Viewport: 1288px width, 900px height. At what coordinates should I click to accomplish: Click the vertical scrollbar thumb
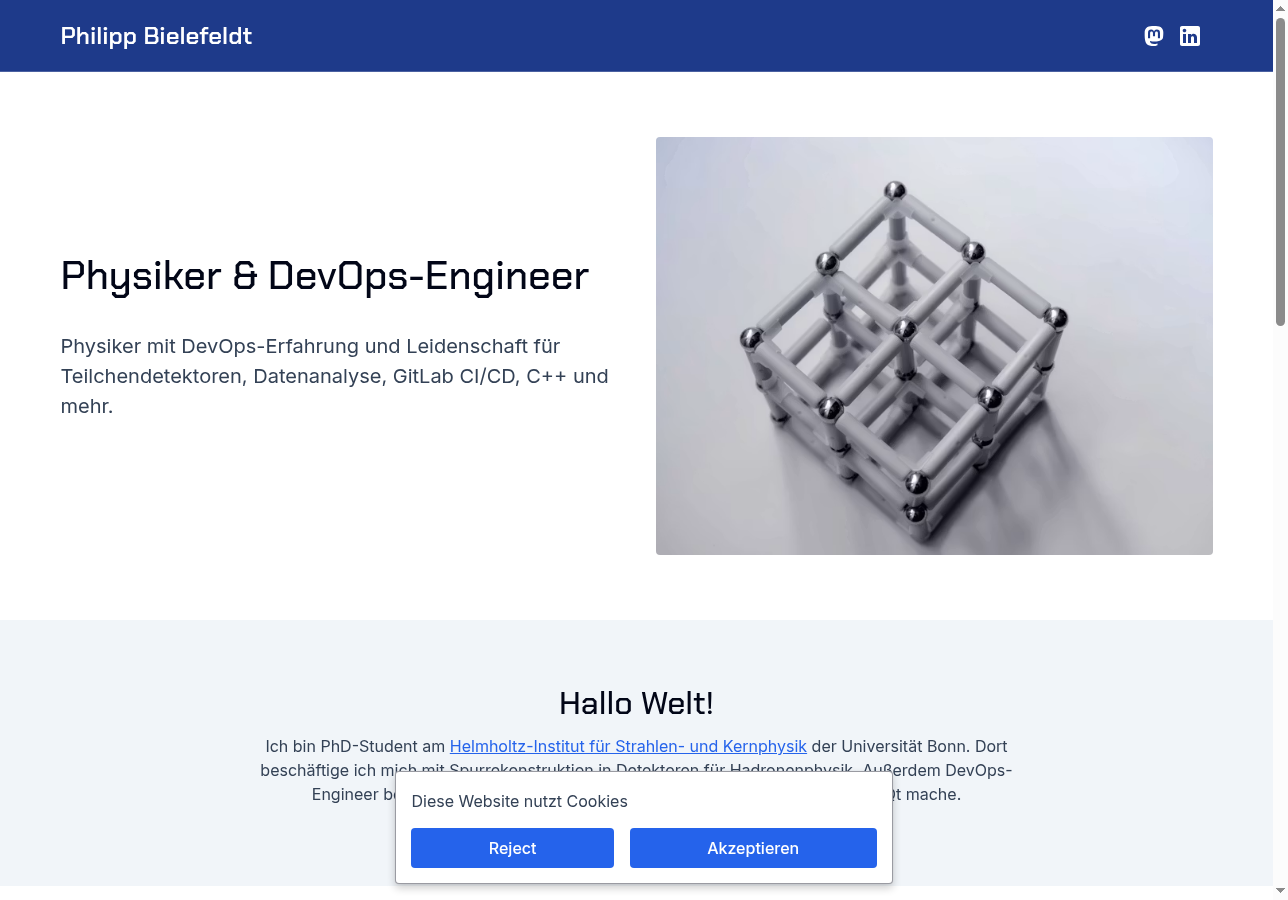click(1280, 170)
